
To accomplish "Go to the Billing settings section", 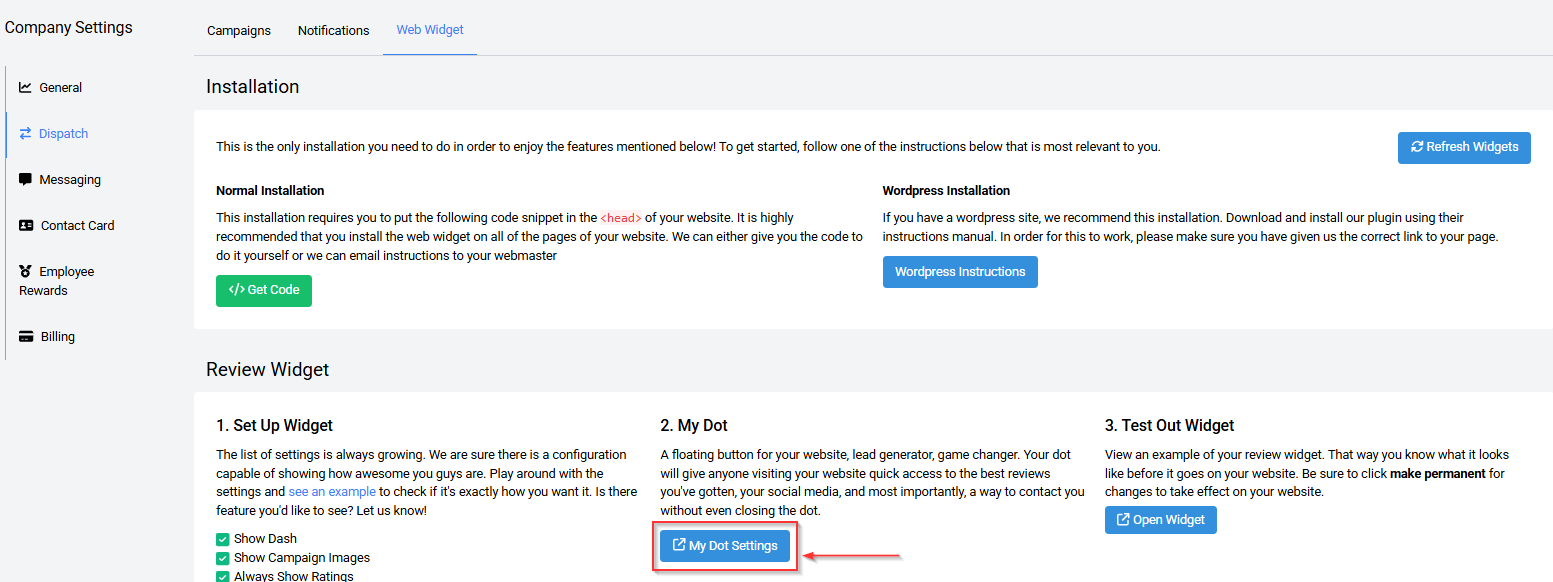I will pyautogui.click(x=58, y=337).
